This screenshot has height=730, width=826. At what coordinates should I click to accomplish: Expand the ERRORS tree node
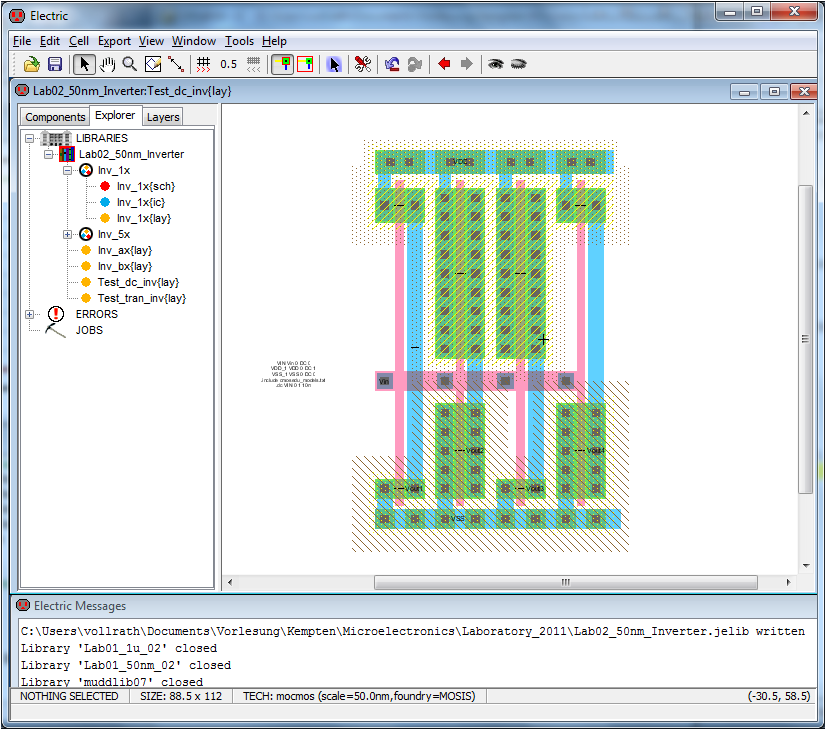click(30, 314)
